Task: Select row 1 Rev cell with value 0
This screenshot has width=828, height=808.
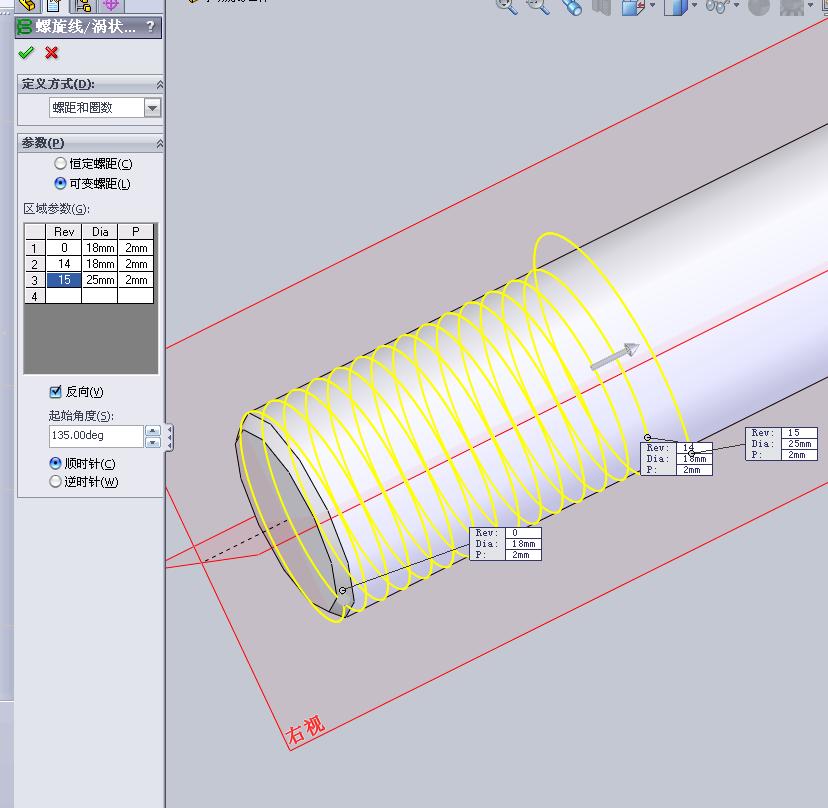Action: tap(64, 248)
